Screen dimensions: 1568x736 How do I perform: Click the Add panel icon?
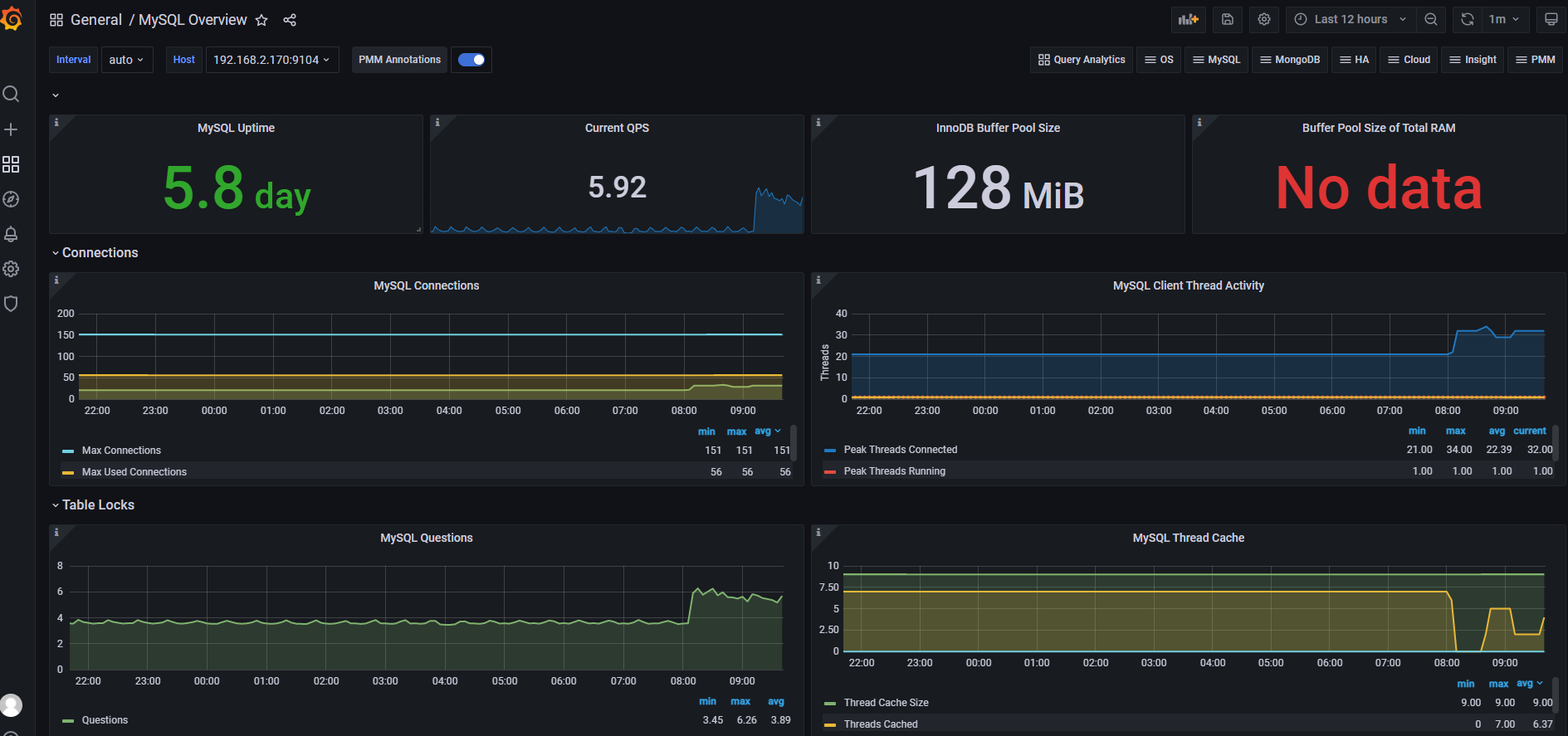(x=1189, y=19)
